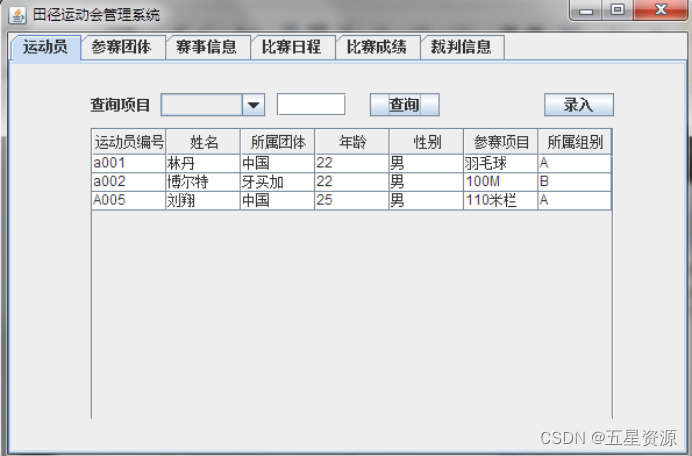This screenshot has height=456, width=692.
Task: Select the name cell 林丹
Action: tap(203, 163)
